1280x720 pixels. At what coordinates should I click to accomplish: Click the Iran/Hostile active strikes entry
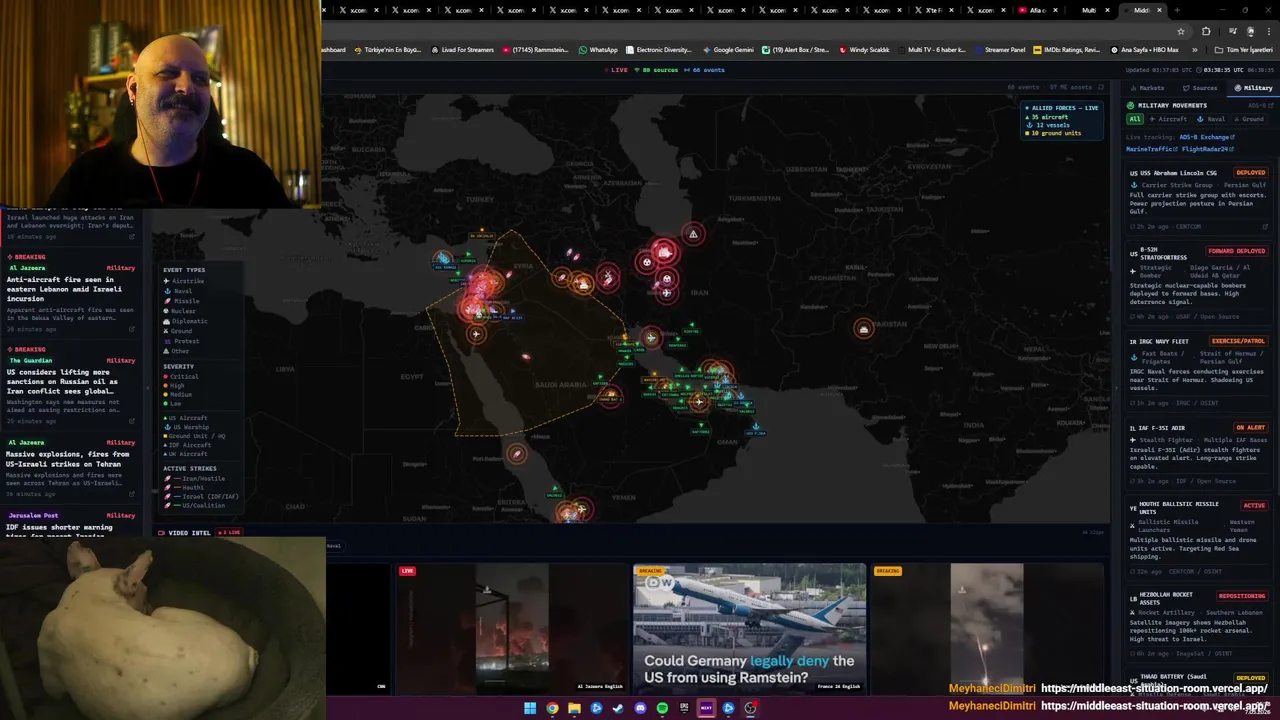coord(195,479)
